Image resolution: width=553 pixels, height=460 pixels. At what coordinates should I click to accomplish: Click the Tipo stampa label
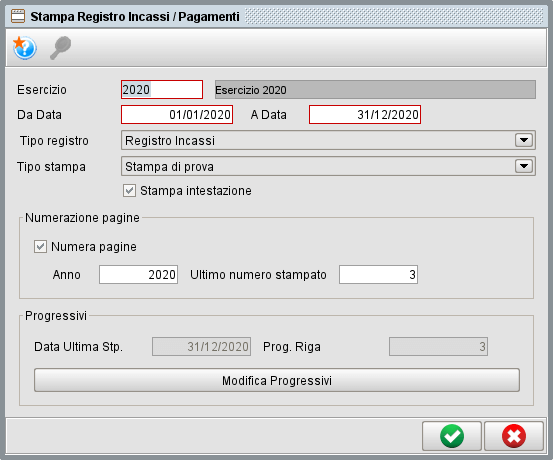point(51,167)
